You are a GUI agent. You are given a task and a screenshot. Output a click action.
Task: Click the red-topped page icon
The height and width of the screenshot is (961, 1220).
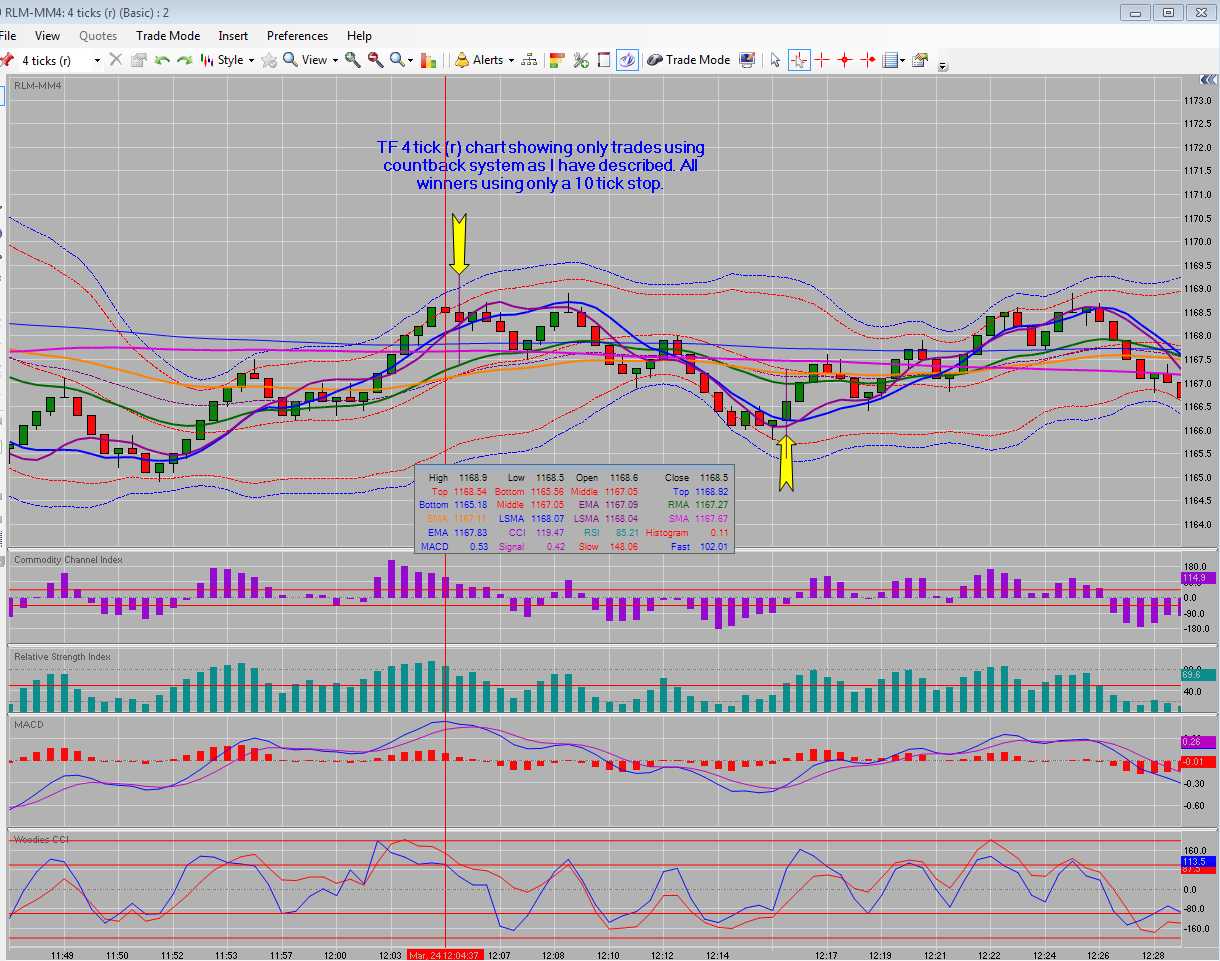click(x=604, y=60)
